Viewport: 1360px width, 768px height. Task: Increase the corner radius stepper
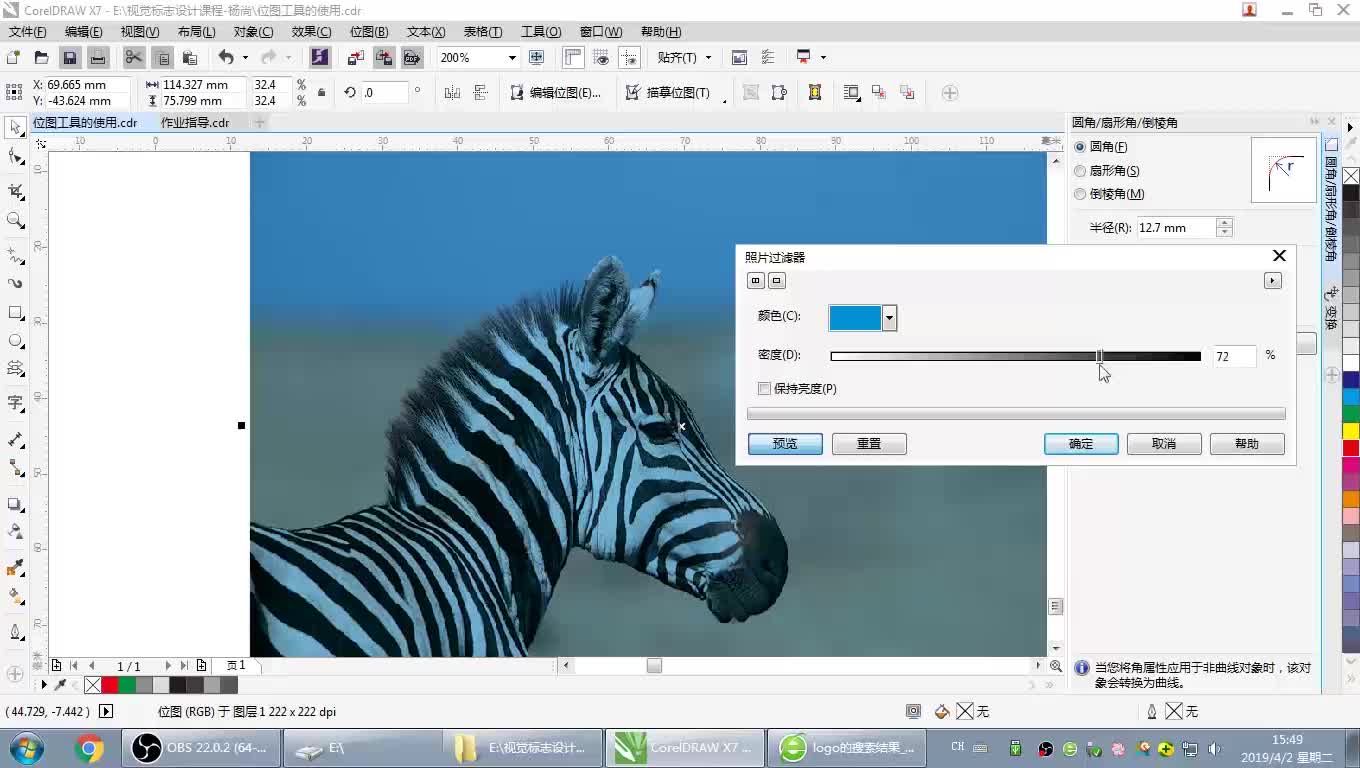1224,222
